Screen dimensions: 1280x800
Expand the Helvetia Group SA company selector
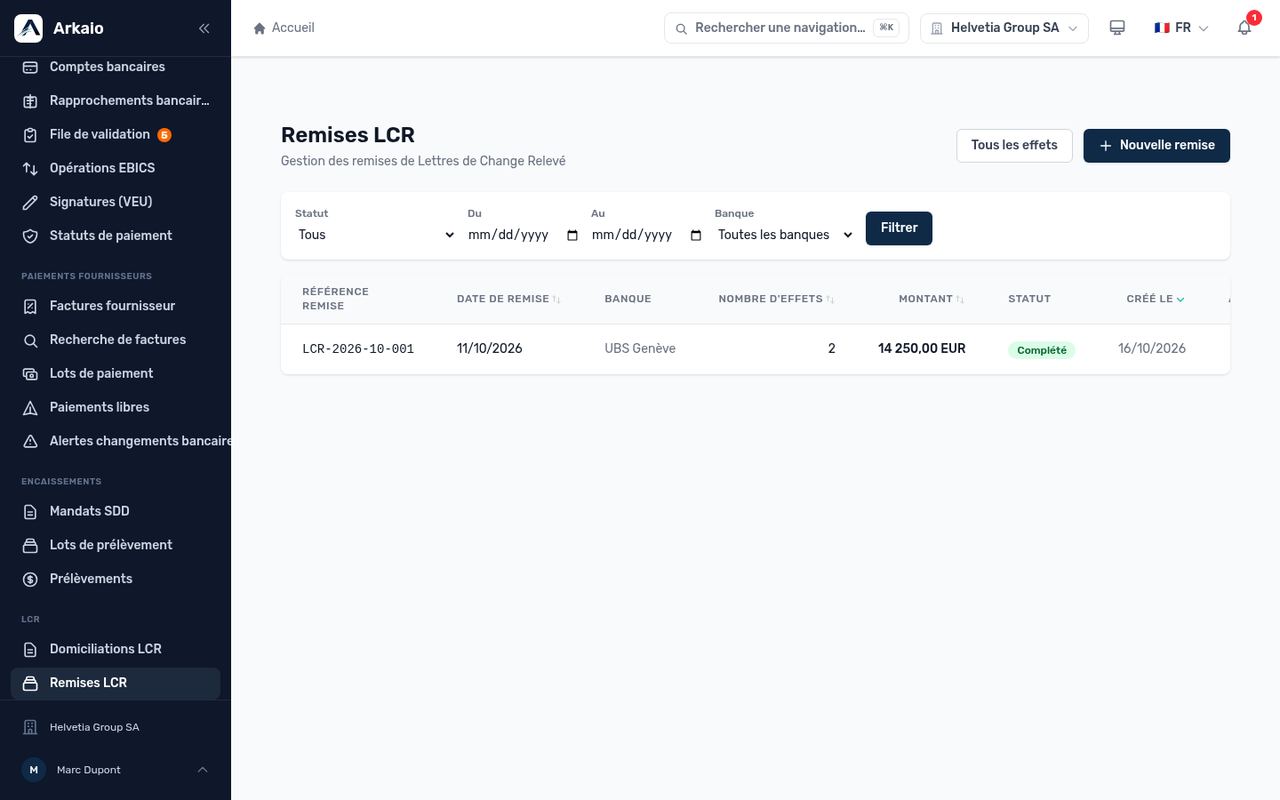1004,28
